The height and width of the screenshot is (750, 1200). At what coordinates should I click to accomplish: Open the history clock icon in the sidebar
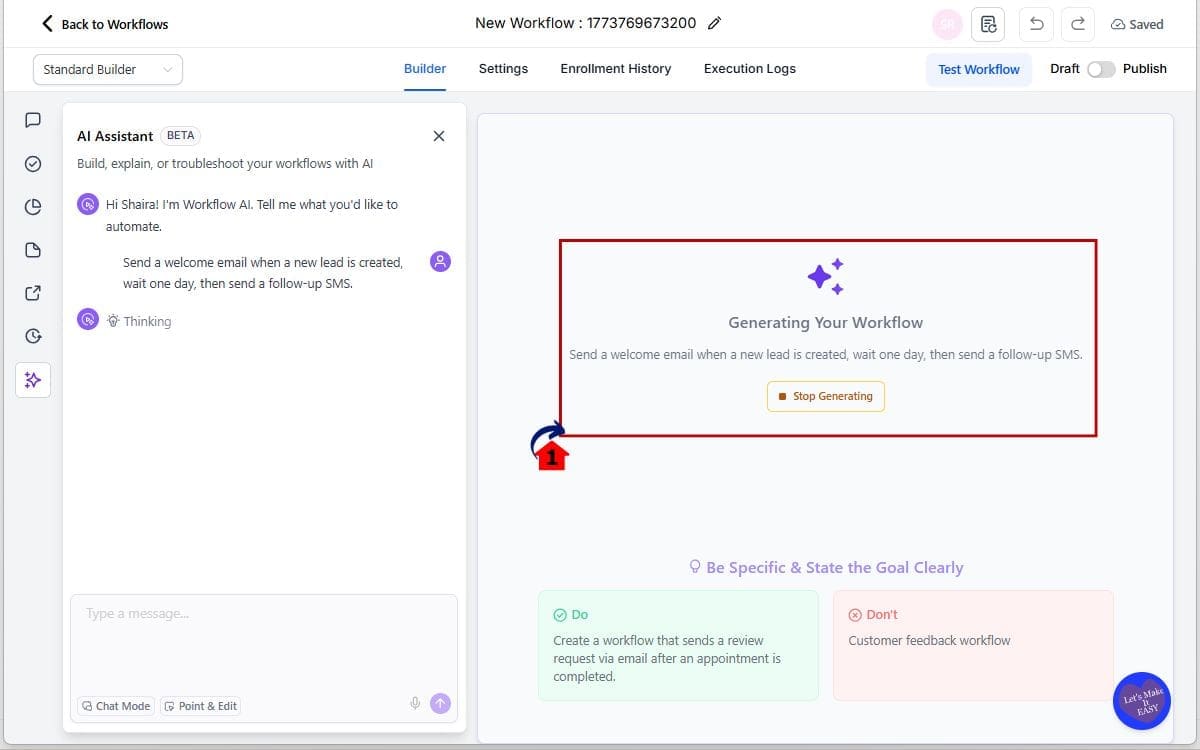pyautogui.click(x=32, y=336)
